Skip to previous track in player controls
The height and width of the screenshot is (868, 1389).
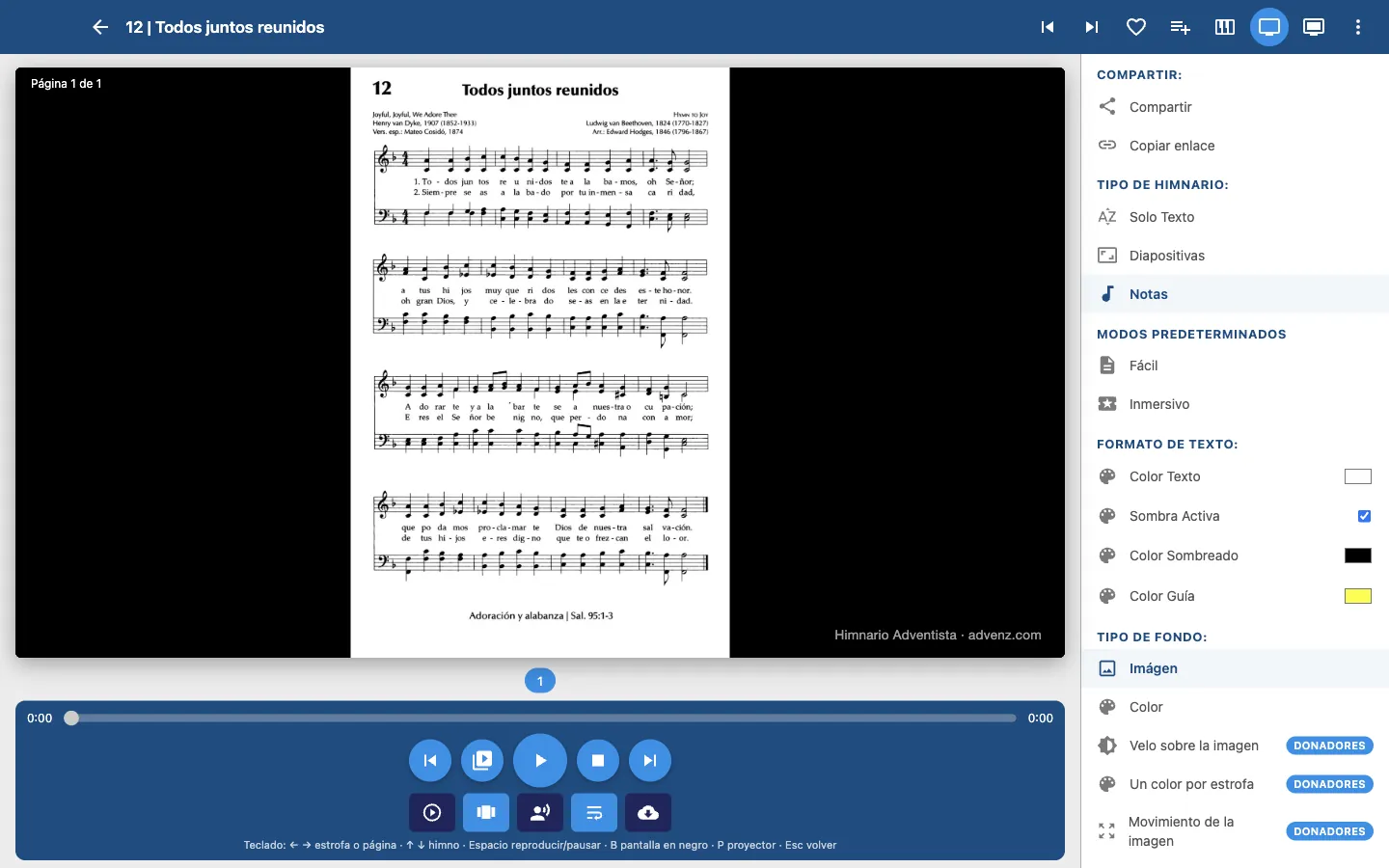[430, 760]
